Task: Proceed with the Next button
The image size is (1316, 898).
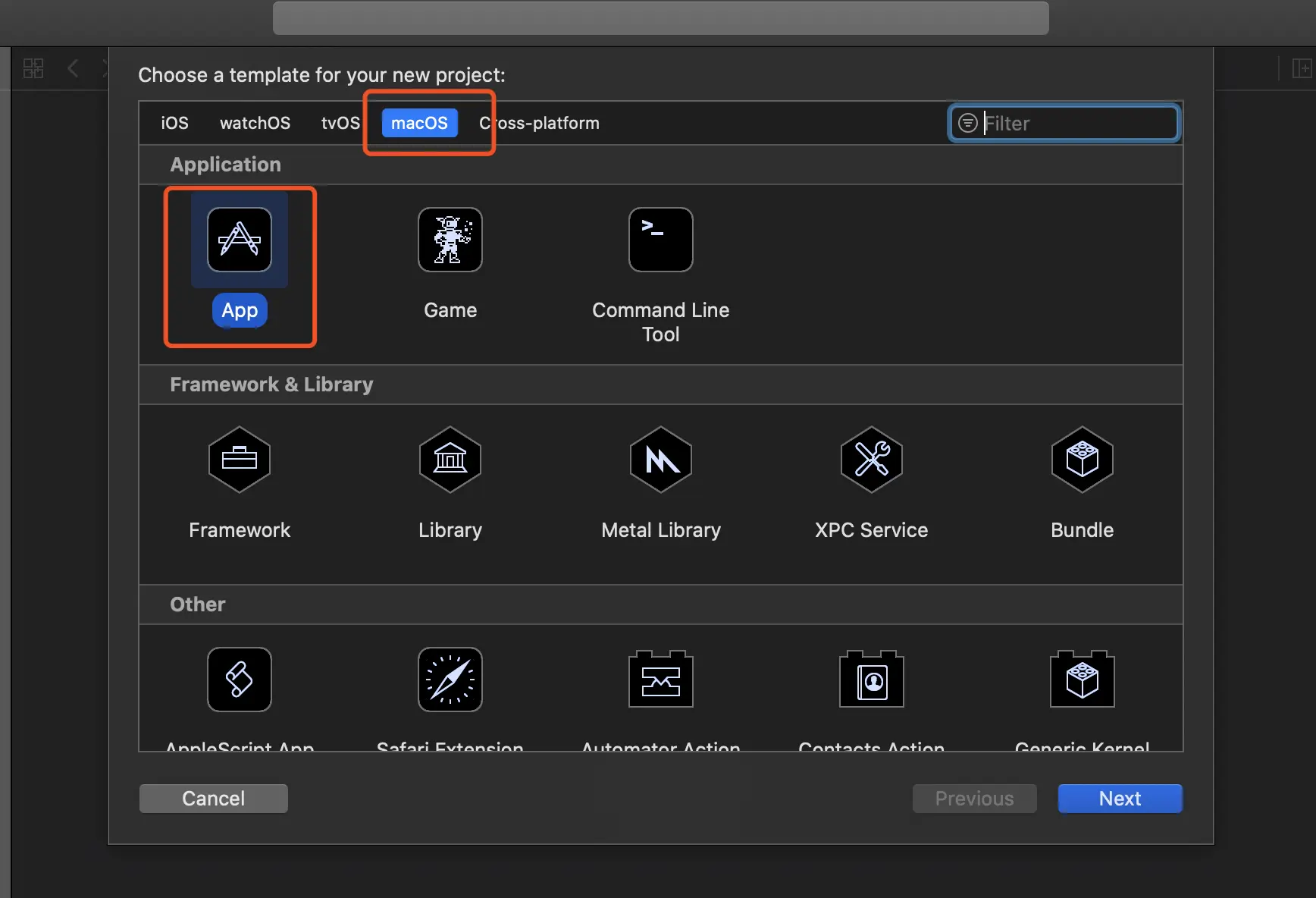Action: pos(1120,799)
